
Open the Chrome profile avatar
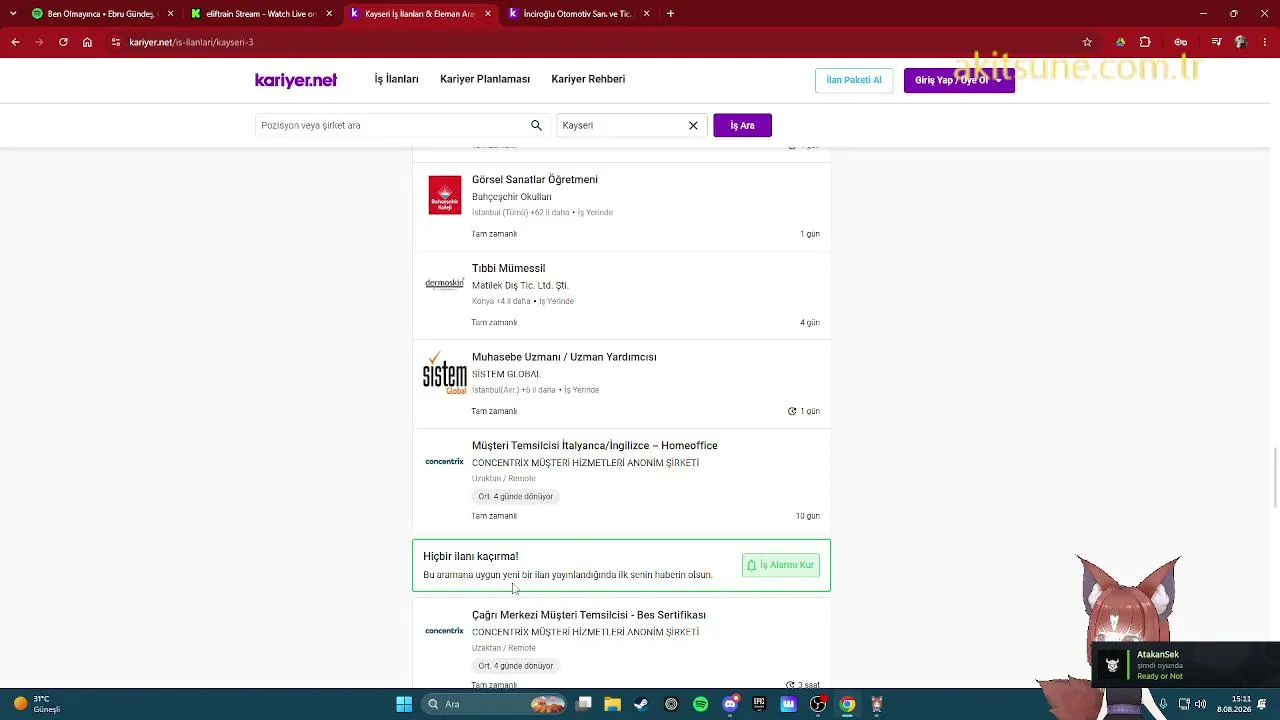click(x=1240, y=42)
